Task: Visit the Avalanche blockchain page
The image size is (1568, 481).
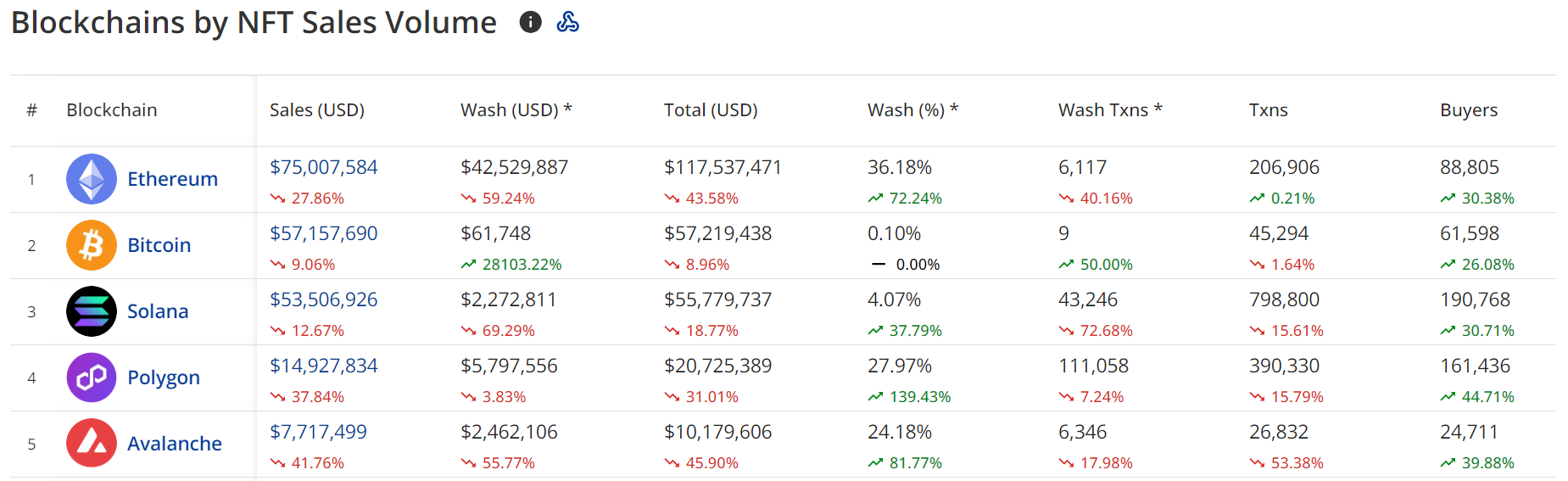Action: [x=174, y=444]
